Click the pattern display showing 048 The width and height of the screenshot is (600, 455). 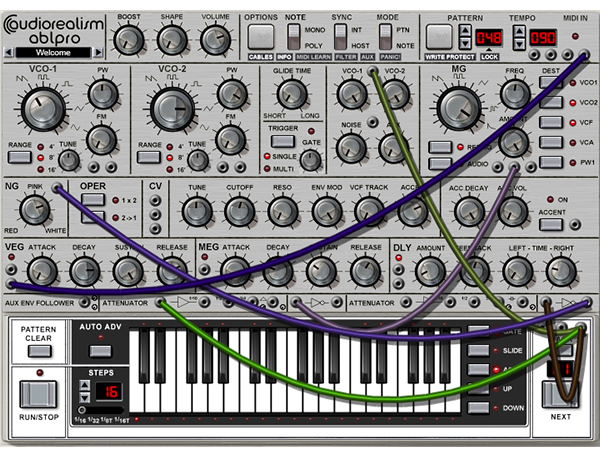click(489, 38)
